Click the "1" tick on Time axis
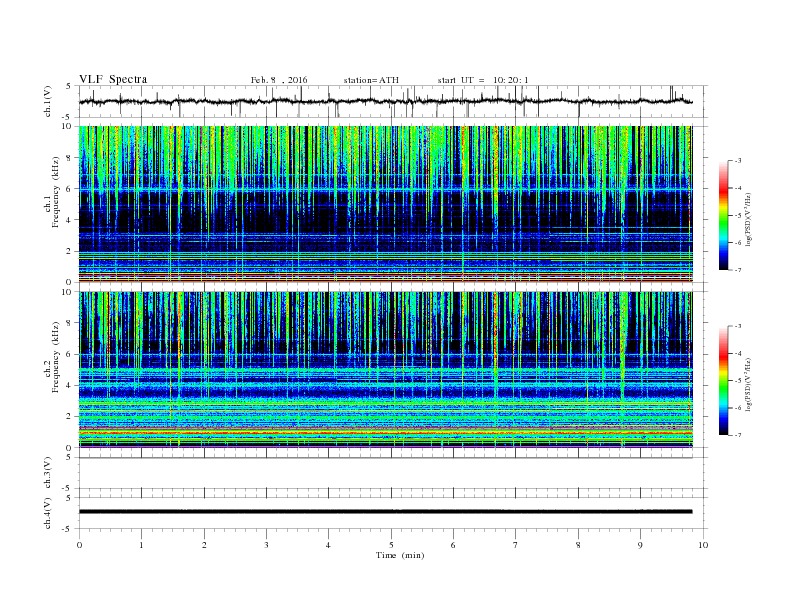 tap(142, 545)
